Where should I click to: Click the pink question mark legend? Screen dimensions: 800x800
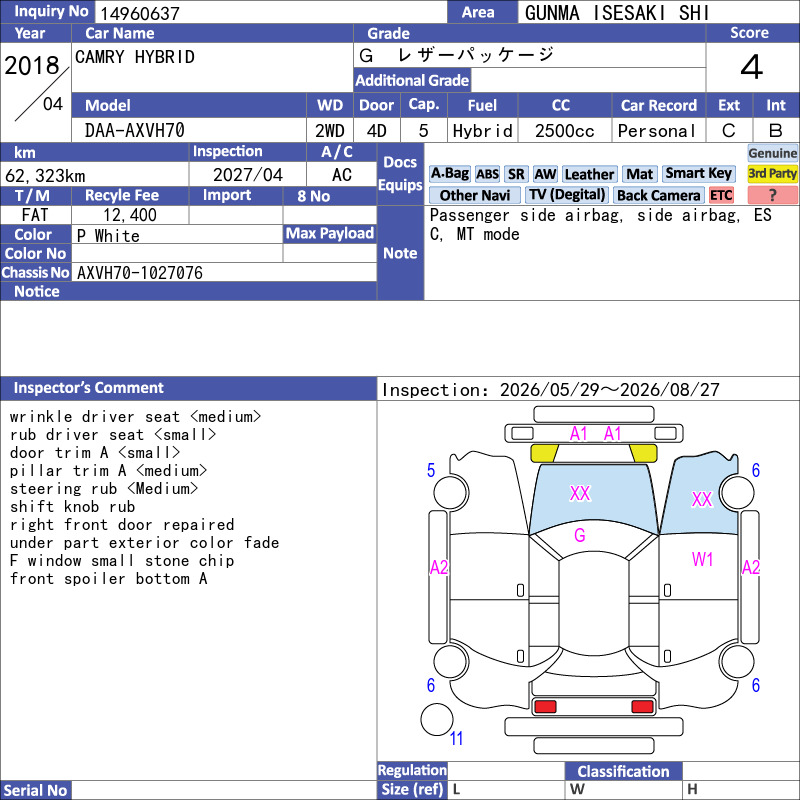point(772,195)
